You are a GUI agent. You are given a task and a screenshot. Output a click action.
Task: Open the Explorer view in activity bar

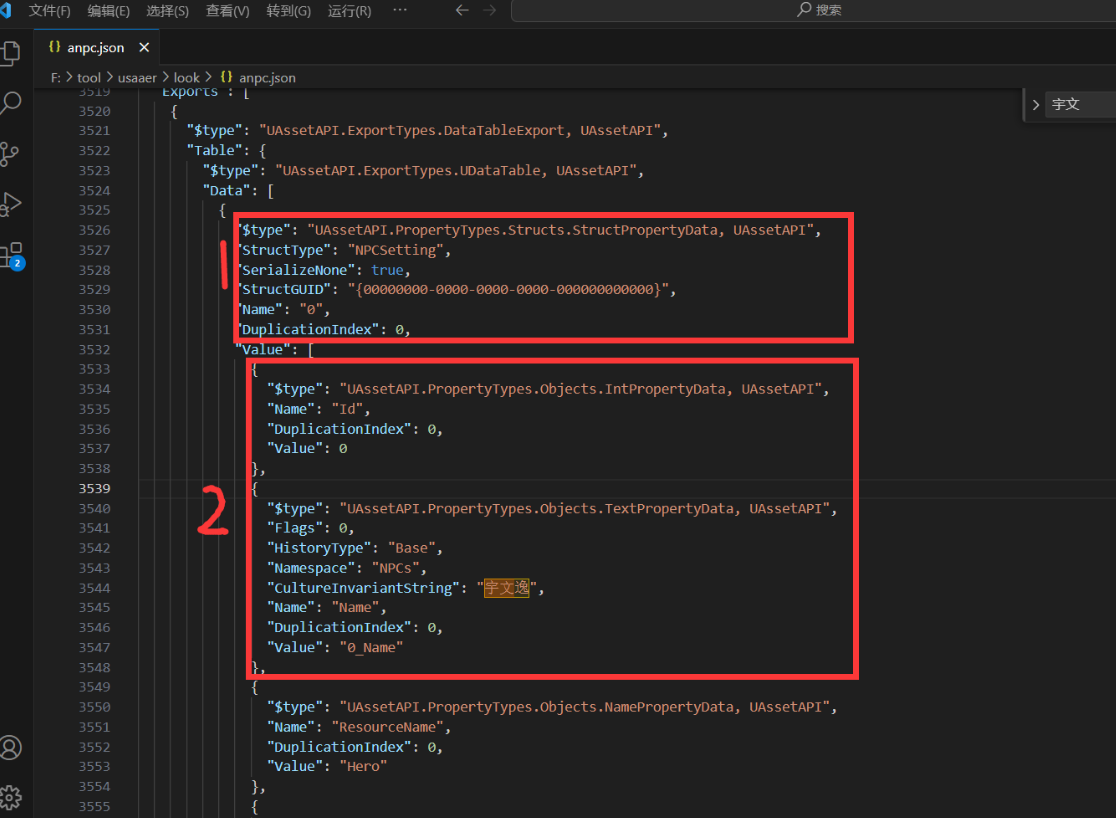11,52
